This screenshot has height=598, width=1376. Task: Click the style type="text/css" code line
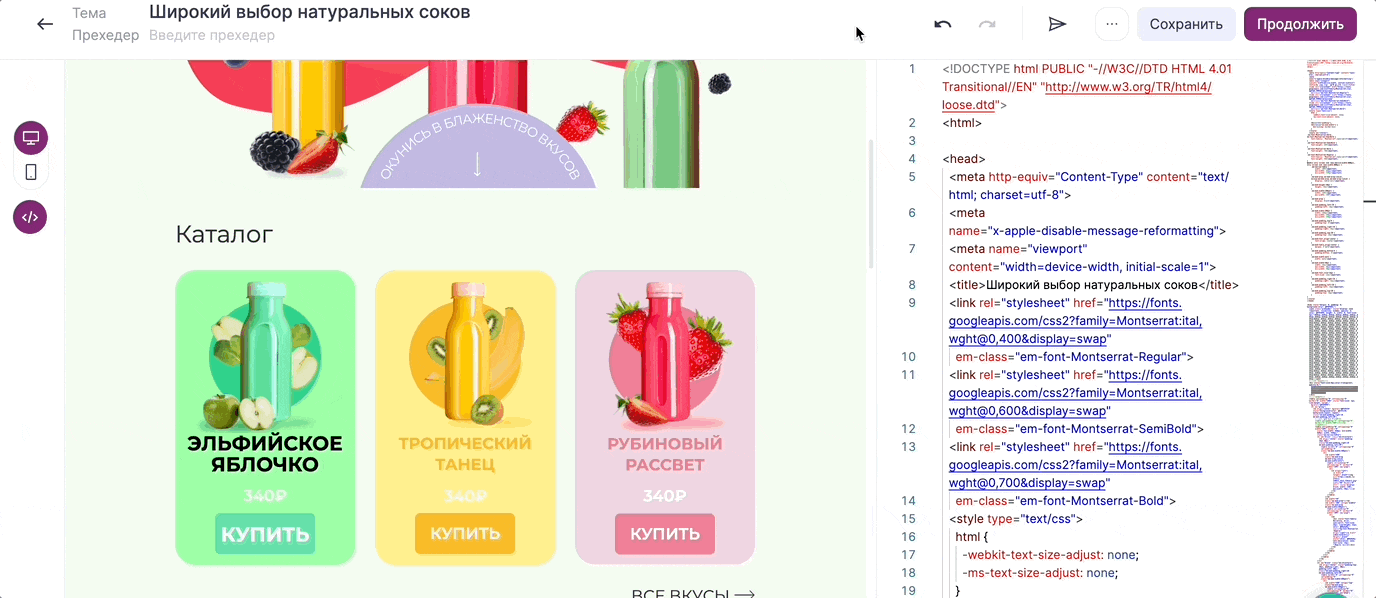(1016, 519)
